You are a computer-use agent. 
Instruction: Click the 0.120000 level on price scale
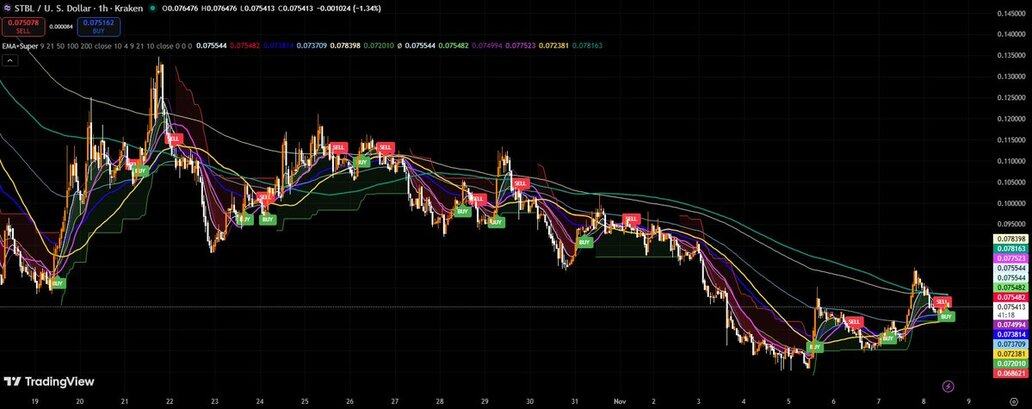pos(1012,118)
